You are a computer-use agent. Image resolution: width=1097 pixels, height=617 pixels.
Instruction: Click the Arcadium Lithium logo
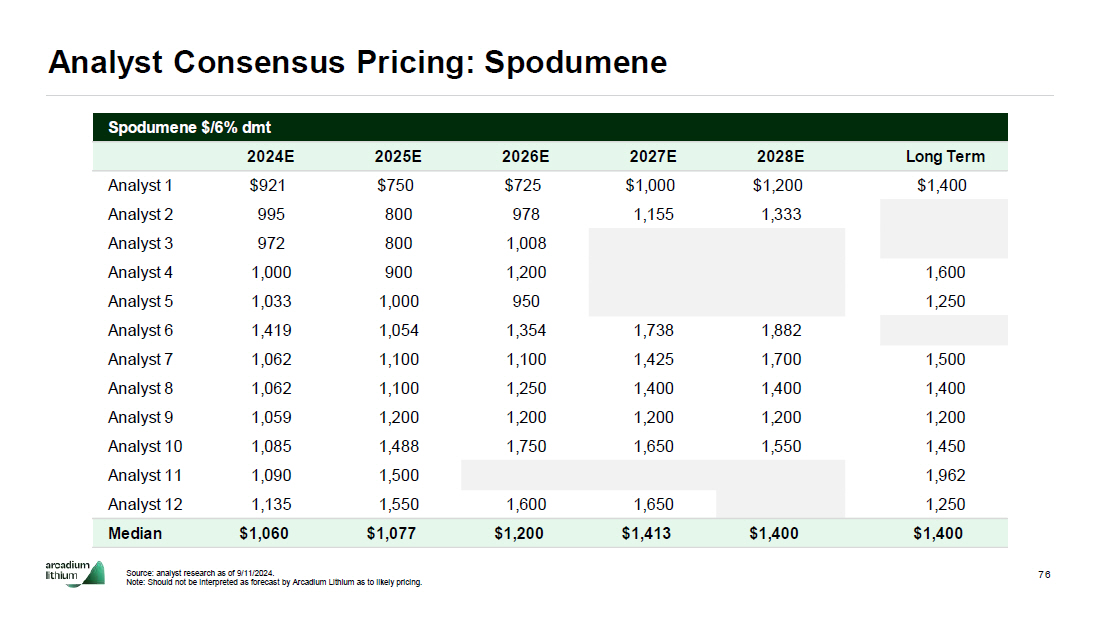(68, 574)
